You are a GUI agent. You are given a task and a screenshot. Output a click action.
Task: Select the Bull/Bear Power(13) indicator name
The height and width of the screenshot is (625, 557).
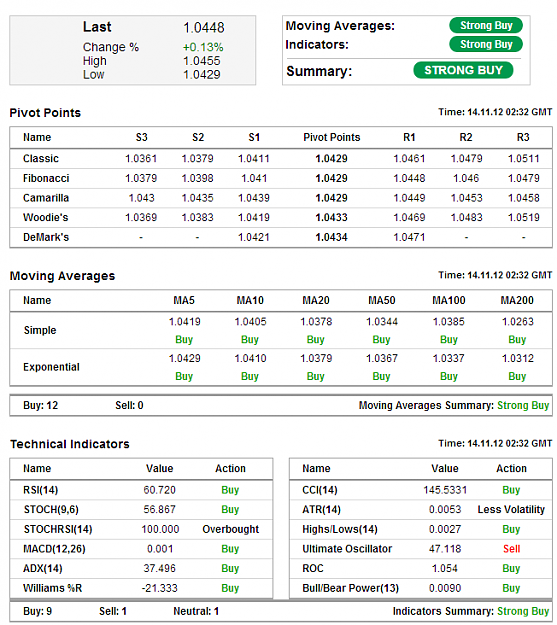350,588
